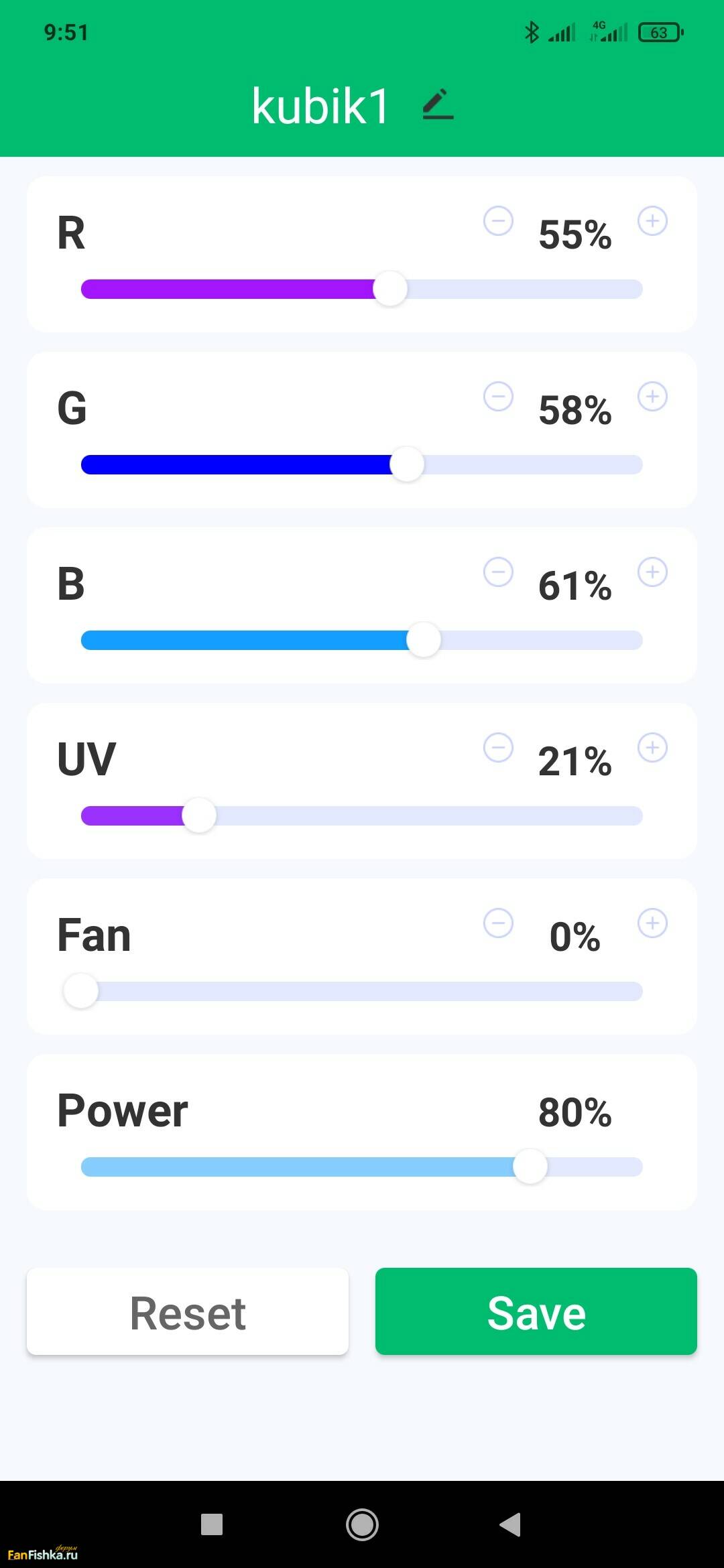Tap the edit pencil next to kubik1
Screen dimensions: 724x1568
pyautogui.click(x=438, y=105)
